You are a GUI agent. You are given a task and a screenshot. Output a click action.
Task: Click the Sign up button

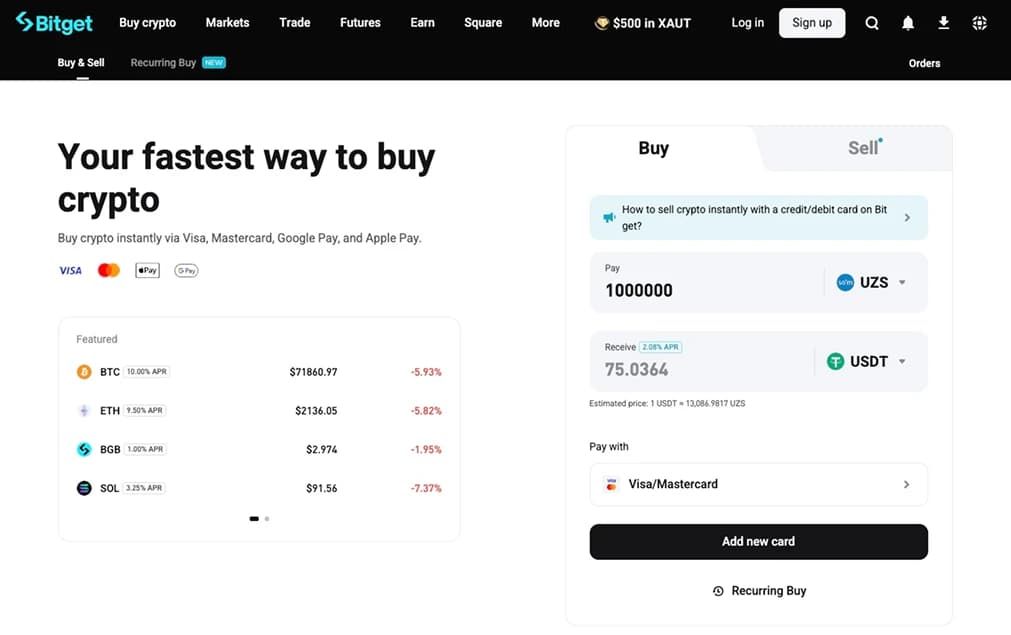pos(812,23)
